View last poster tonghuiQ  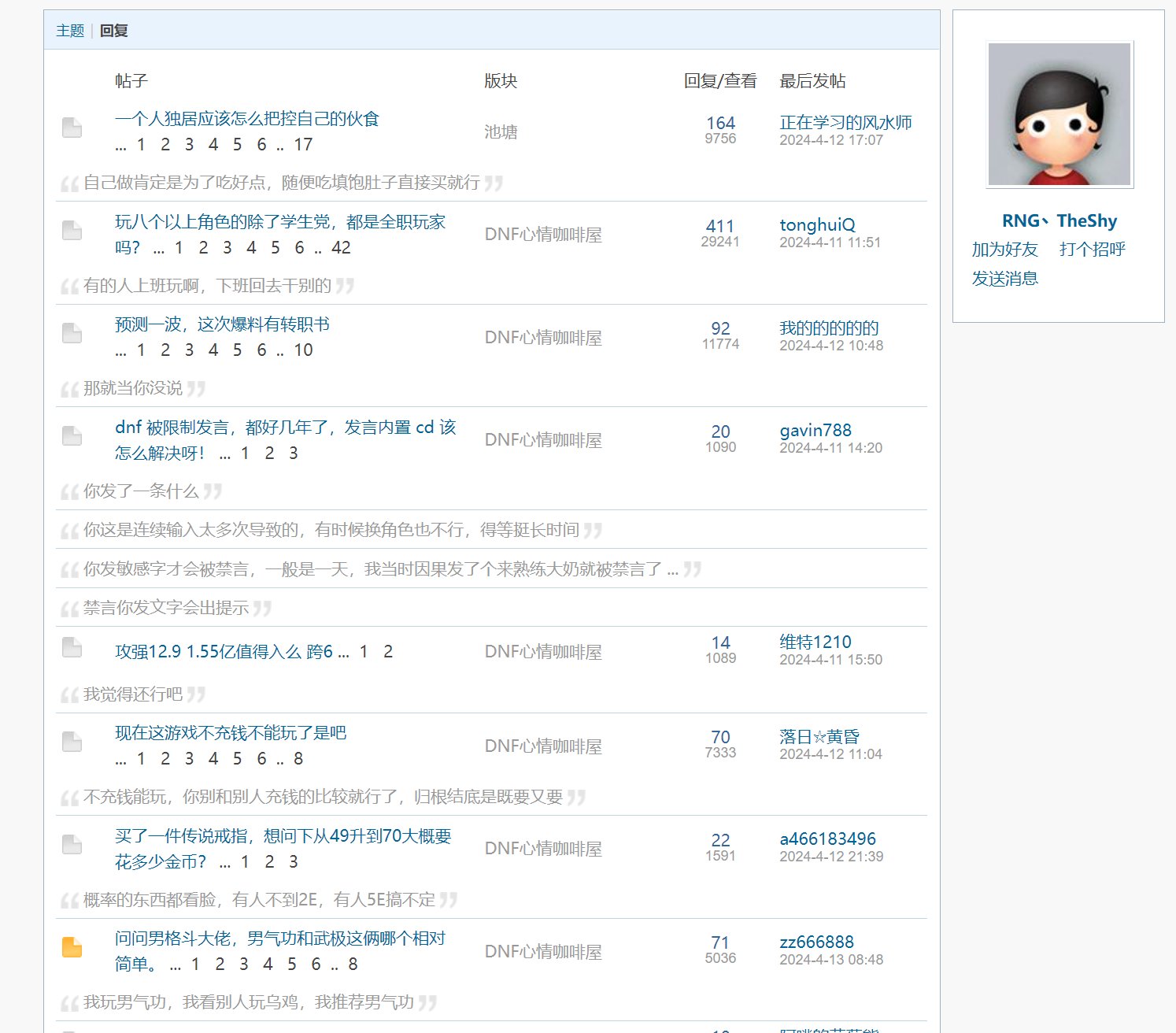click(x=817, y=225)
